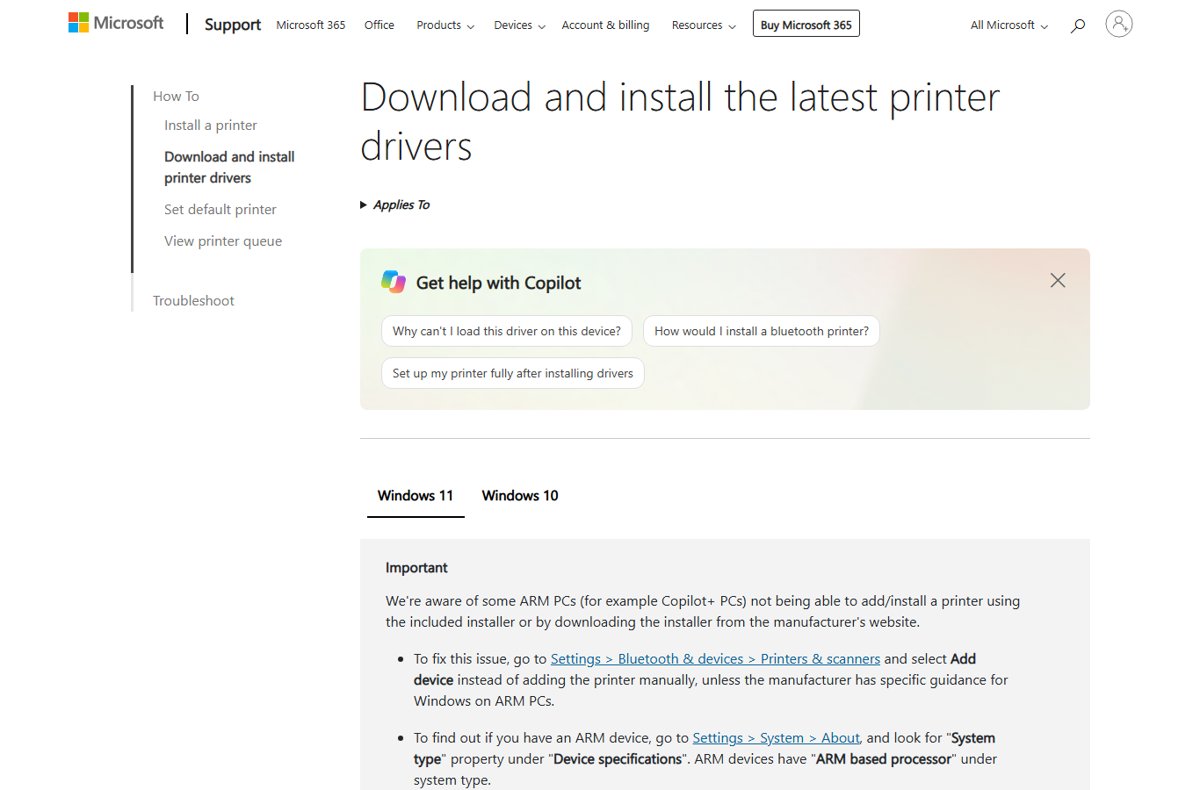This screenshot has width=1200, height=790.
Task: Open 'Install a printer' sidebar link
Action: point(211,125)
